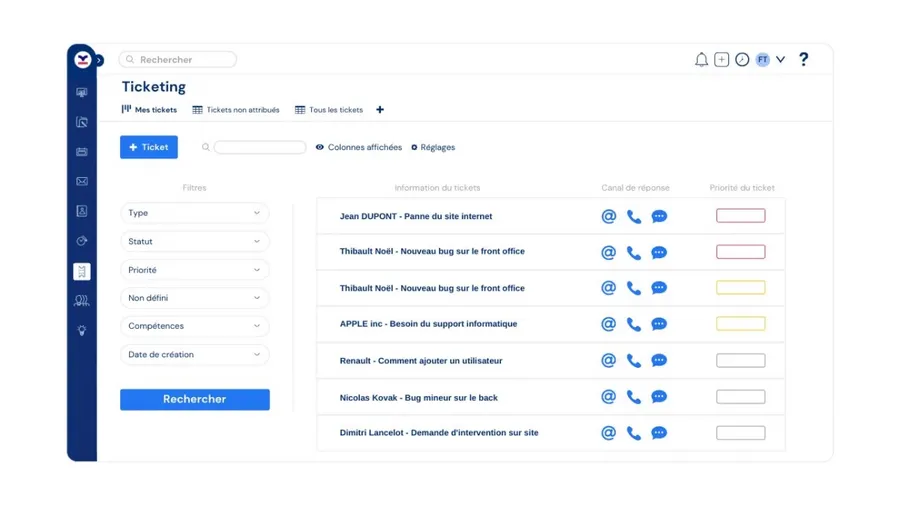Click email icon for Jean DUPONT ticket

pos(608,216)
